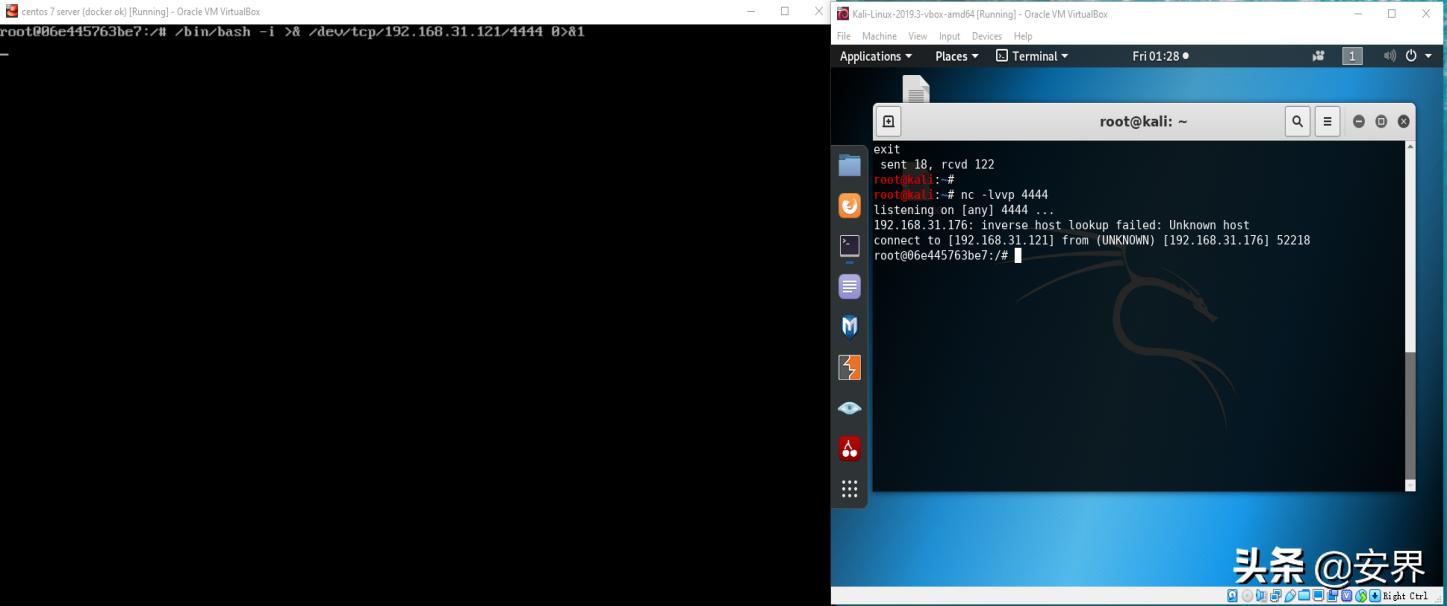Open the power system menu in top bar

[1417, 56]
